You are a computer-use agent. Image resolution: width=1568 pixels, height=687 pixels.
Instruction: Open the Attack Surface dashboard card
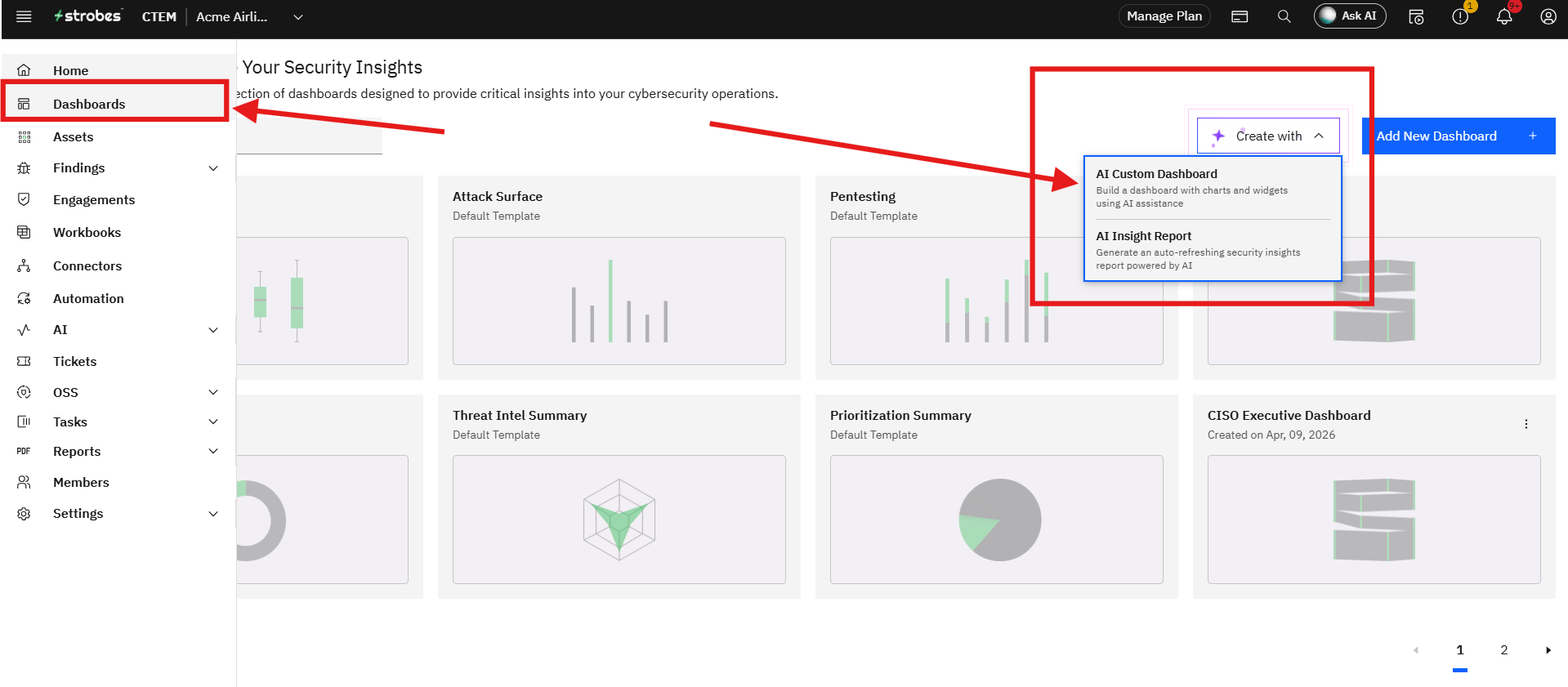(619, 278)
